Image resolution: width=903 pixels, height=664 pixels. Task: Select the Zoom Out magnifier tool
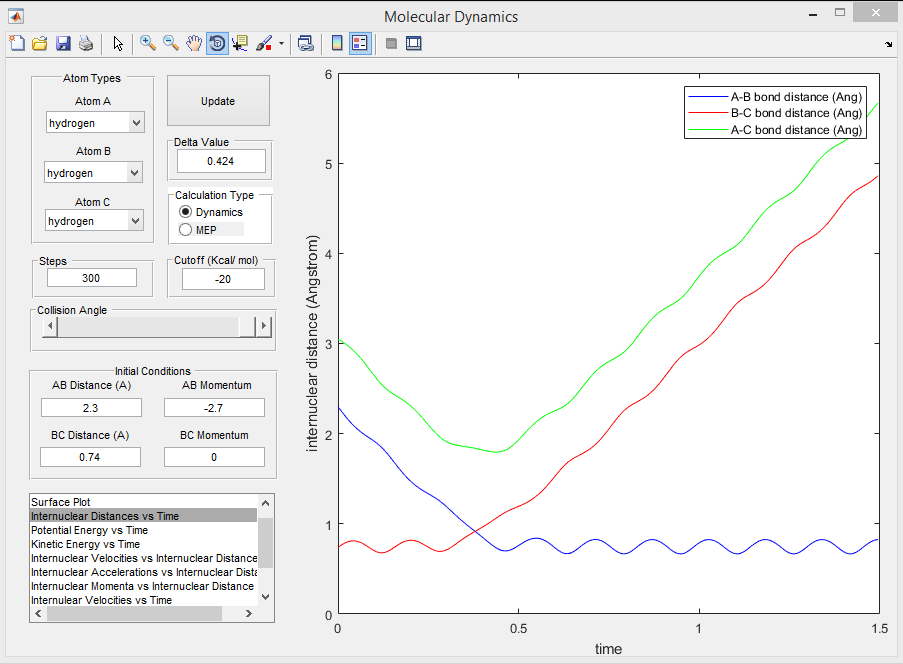point(171,43)
